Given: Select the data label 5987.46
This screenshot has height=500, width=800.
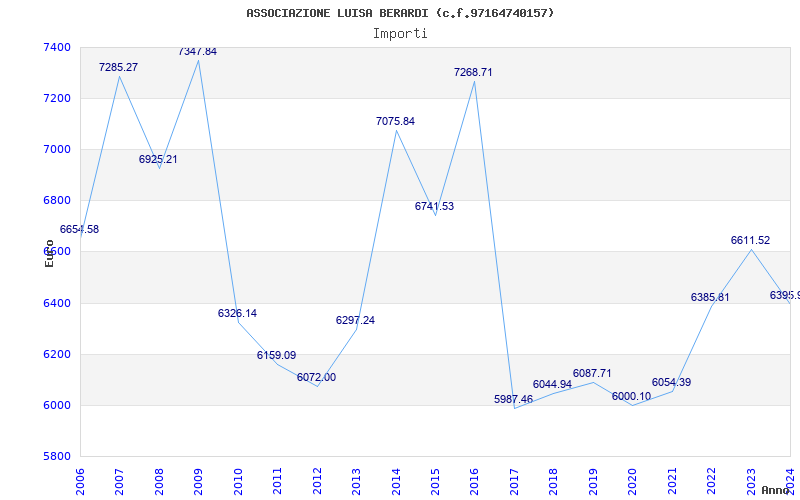Looking at the screenshot, I should coord(513,399).
